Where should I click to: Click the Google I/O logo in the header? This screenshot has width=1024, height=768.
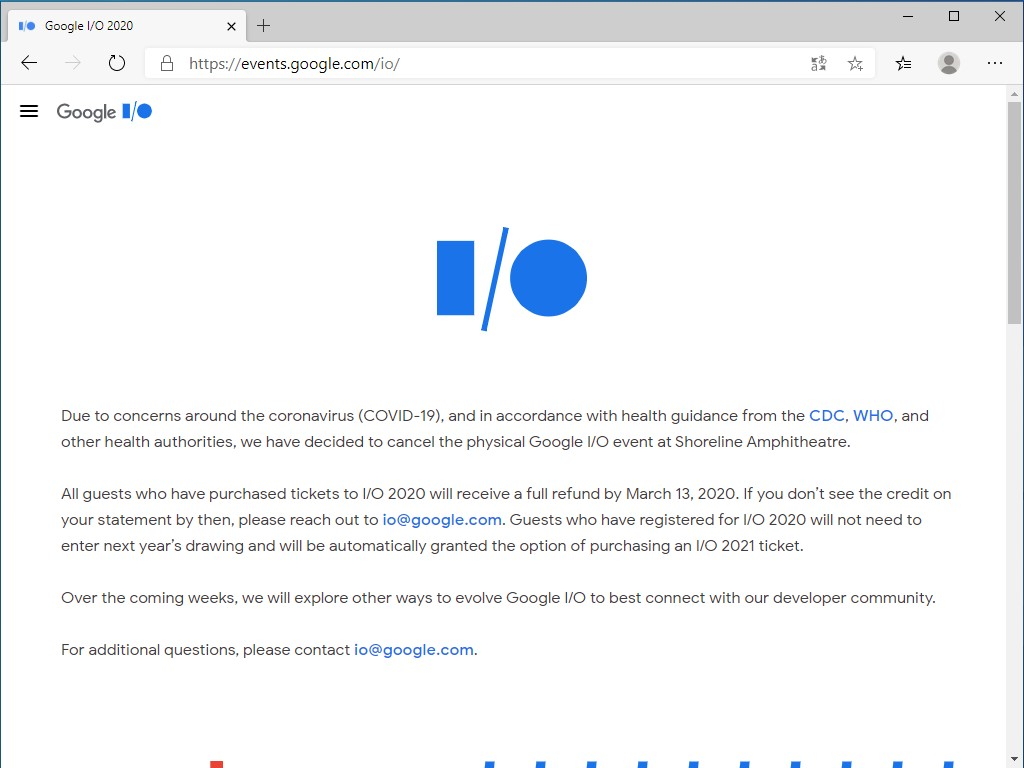click(104, 112)
